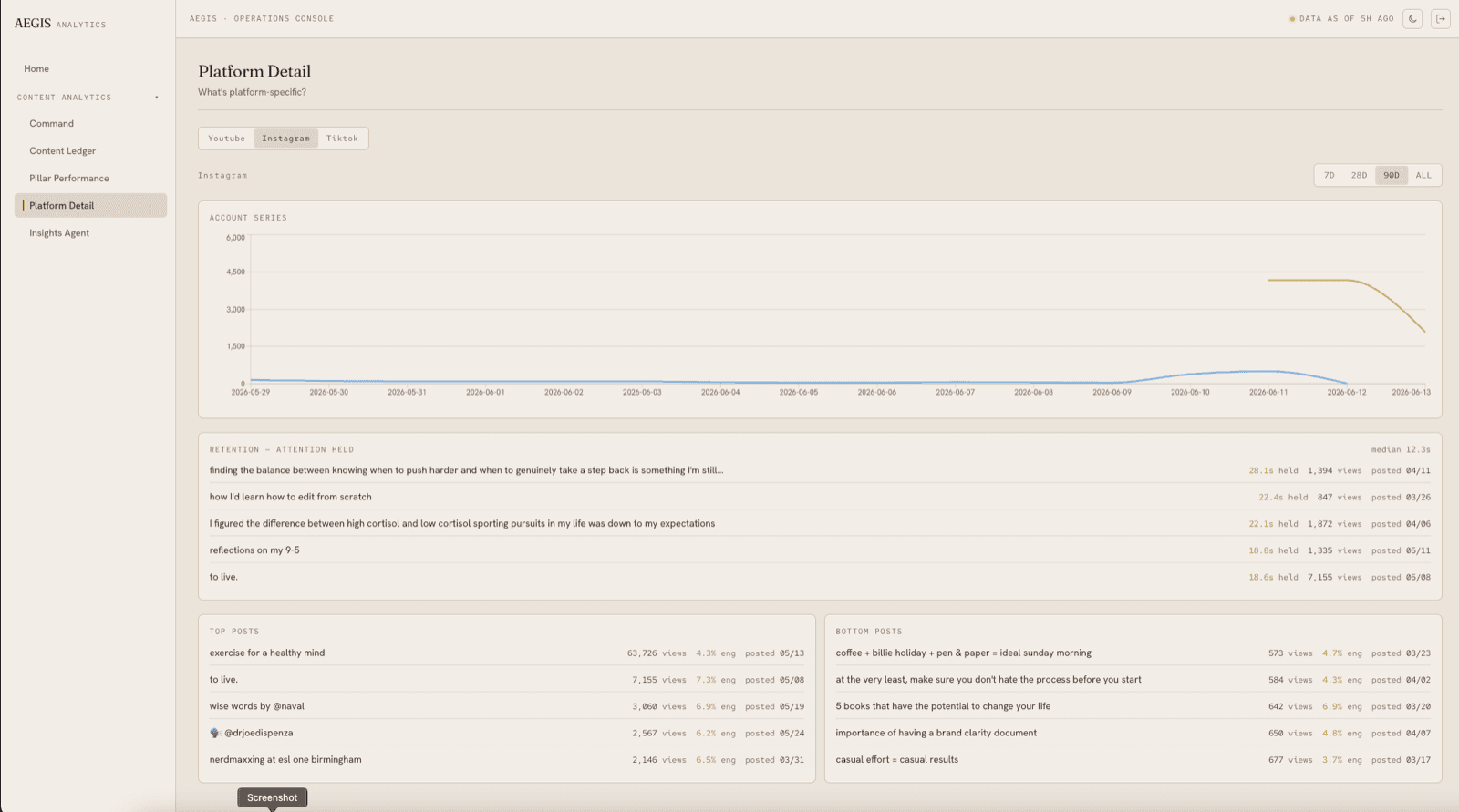Click the 'median 12.3s' label
The height and width of the screenshot is (812, 1459).
coord(1401,449)
